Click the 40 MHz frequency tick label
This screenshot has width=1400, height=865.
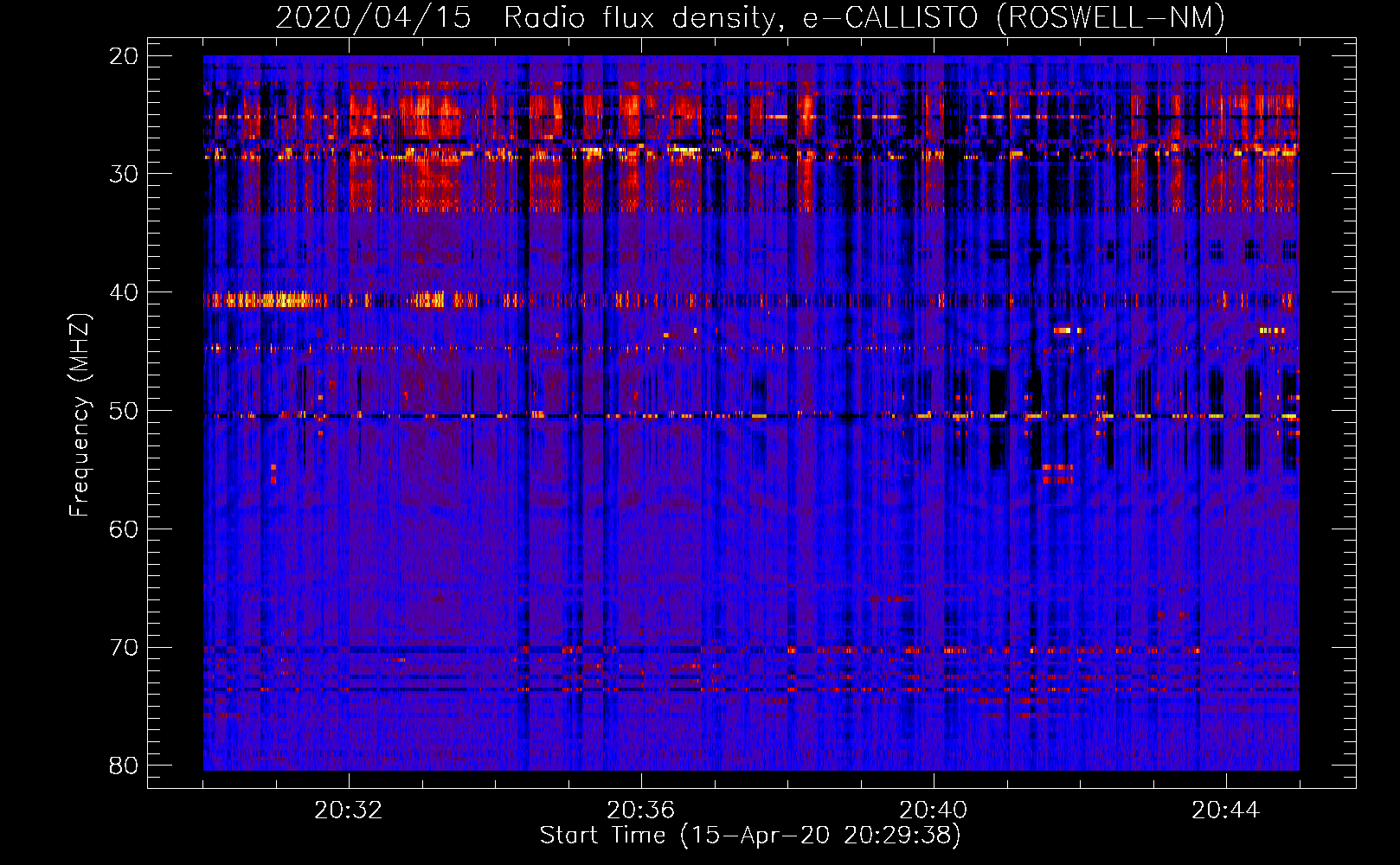125,292
